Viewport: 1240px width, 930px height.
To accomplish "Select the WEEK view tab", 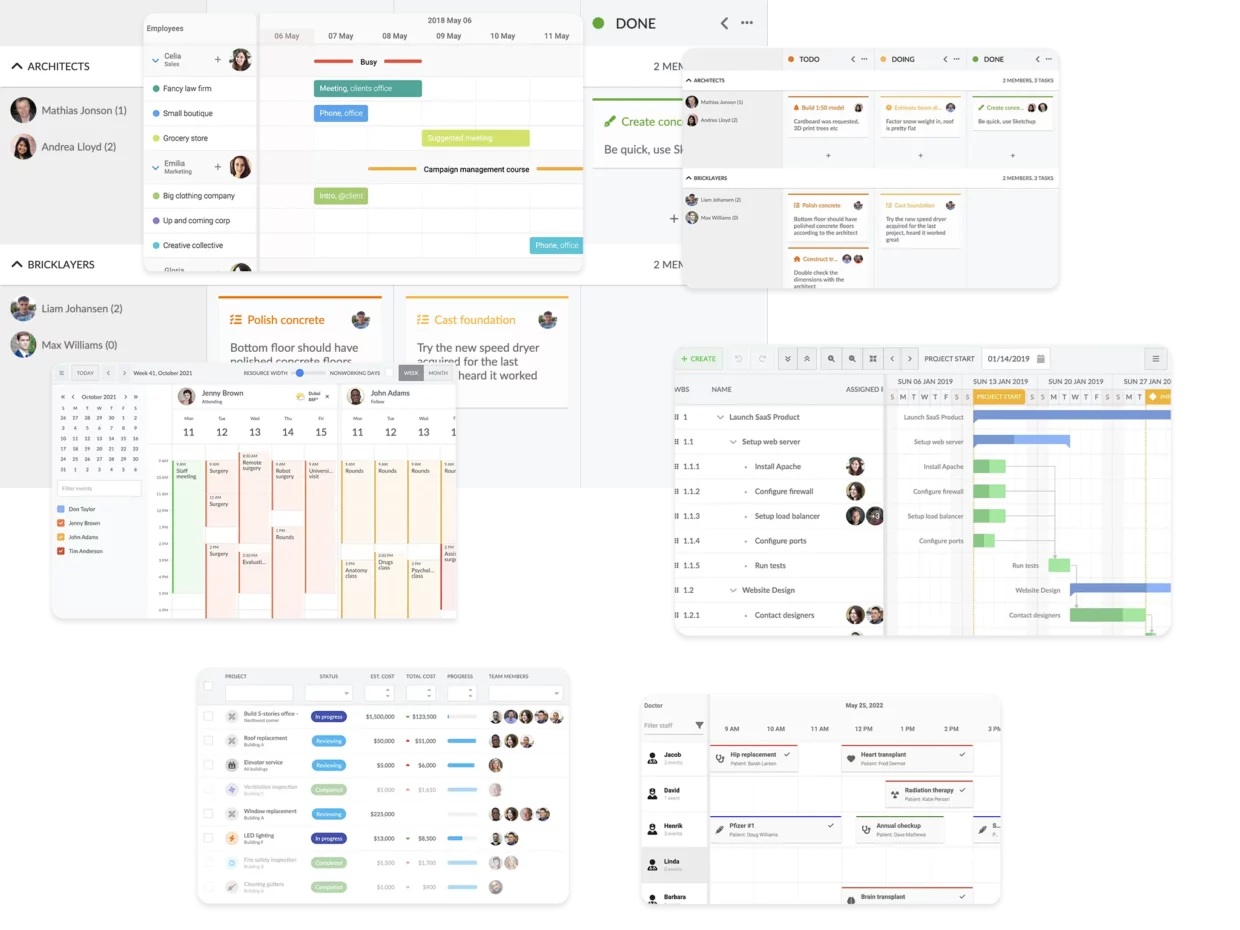I will [410, 373].
